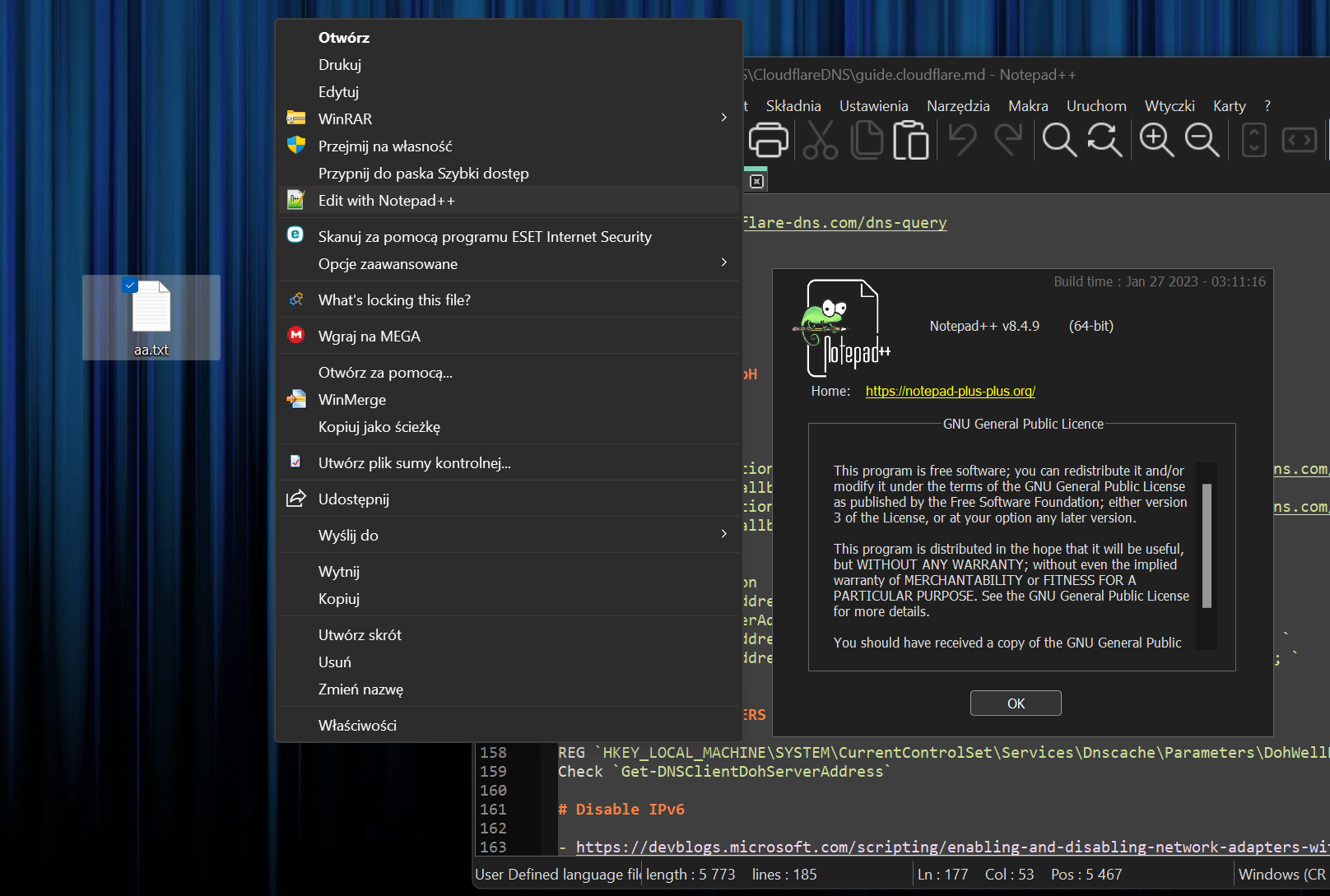Expand the Opcje zaawansowane submenu

pos(723,263)
